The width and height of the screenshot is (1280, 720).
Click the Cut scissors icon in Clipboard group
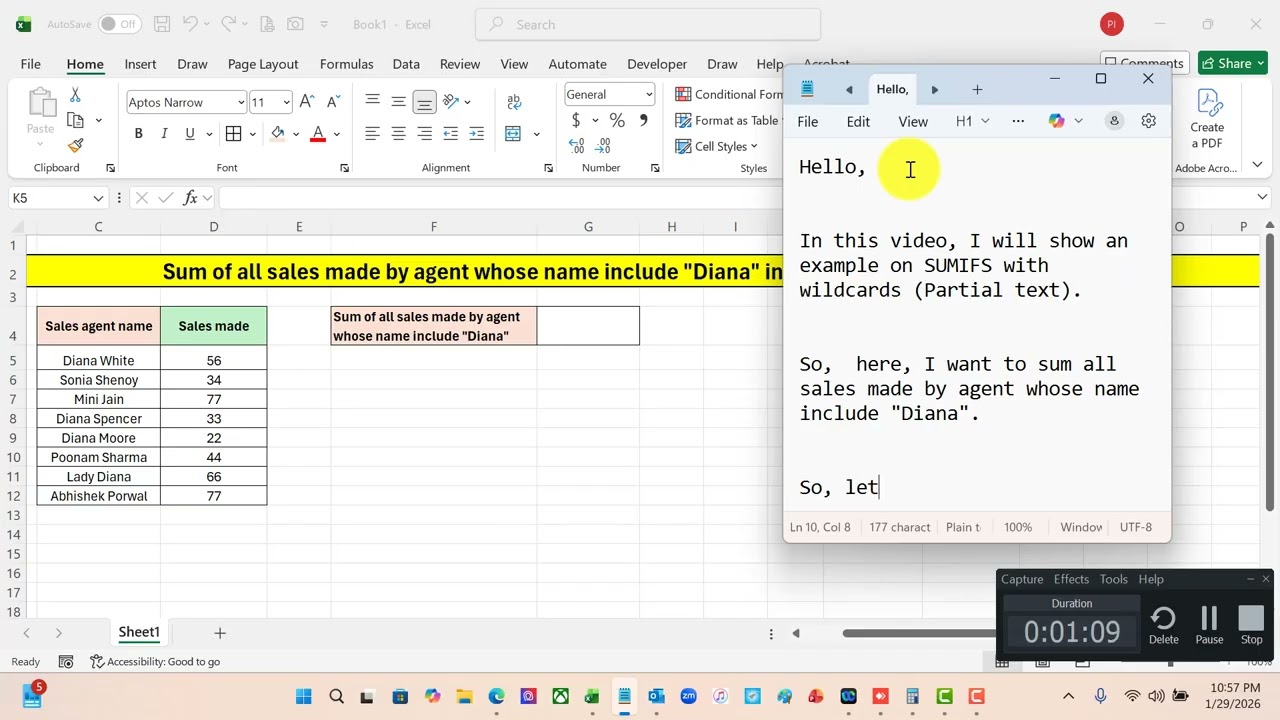75,96
